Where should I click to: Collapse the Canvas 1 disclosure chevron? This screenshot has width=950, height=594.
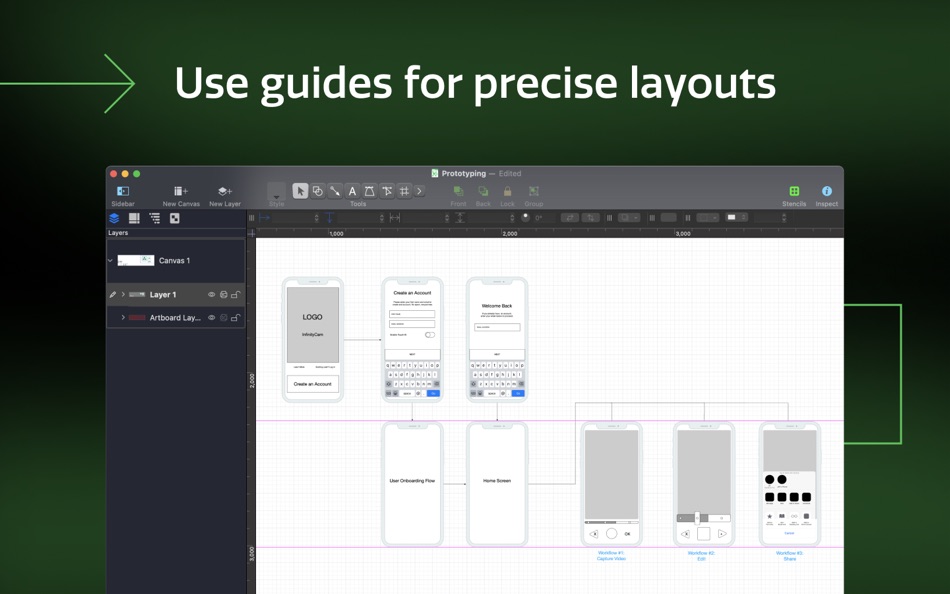point(110,261)
